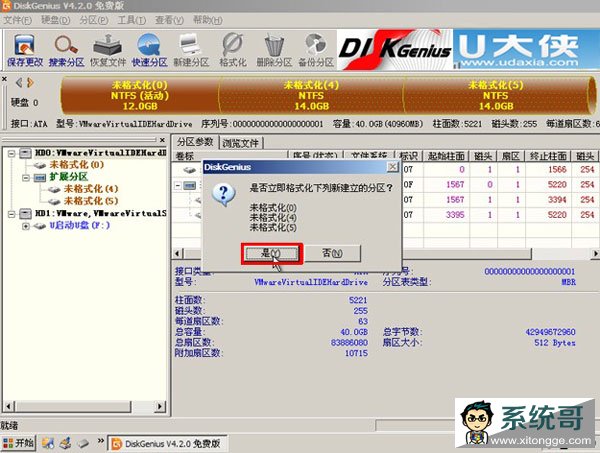This screenshot has width=600, height=453.
Task: Open the 搜索分区 search partition tool
Action: (x=66, y=50)
